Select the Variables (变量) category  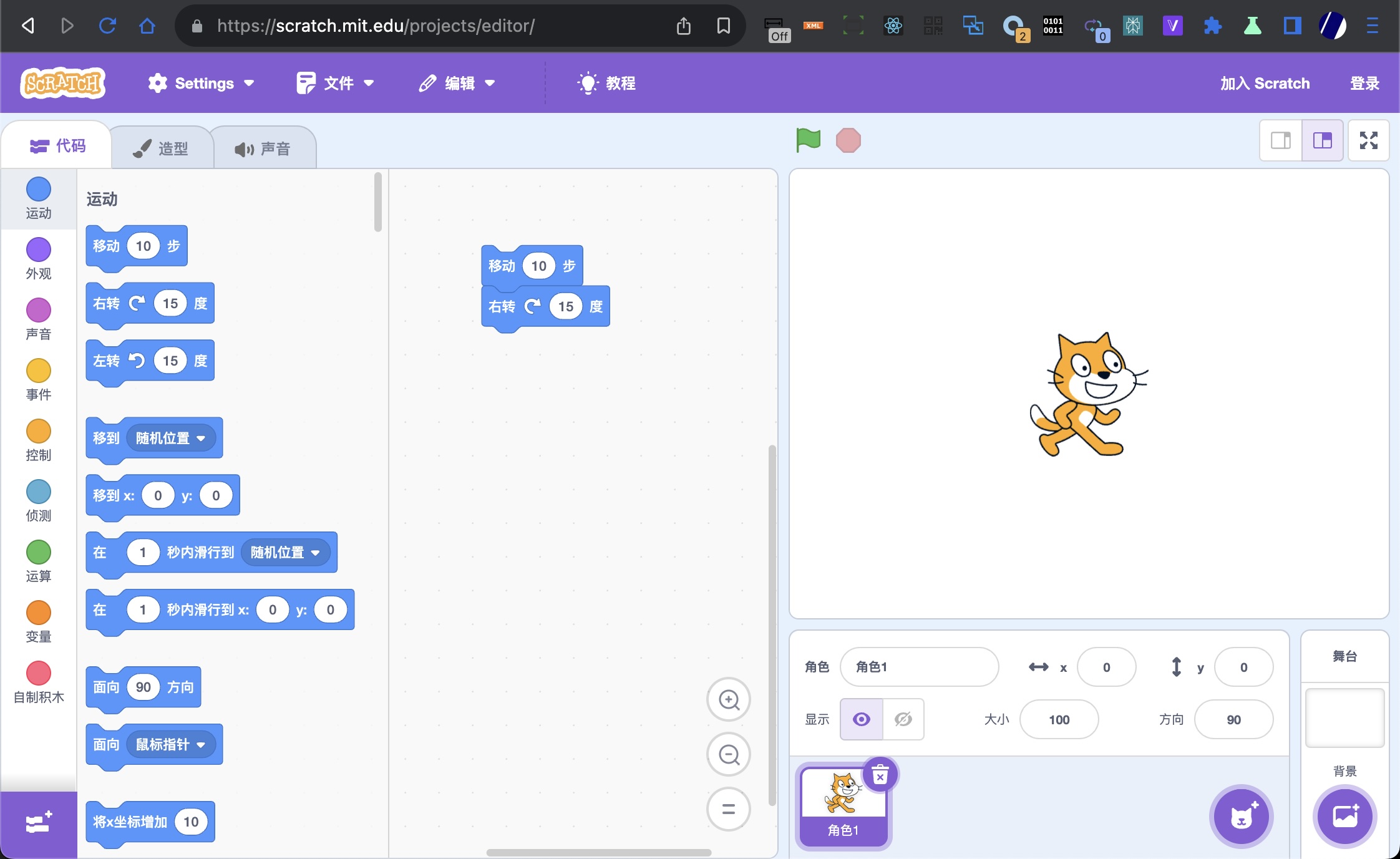pos(39,622)
